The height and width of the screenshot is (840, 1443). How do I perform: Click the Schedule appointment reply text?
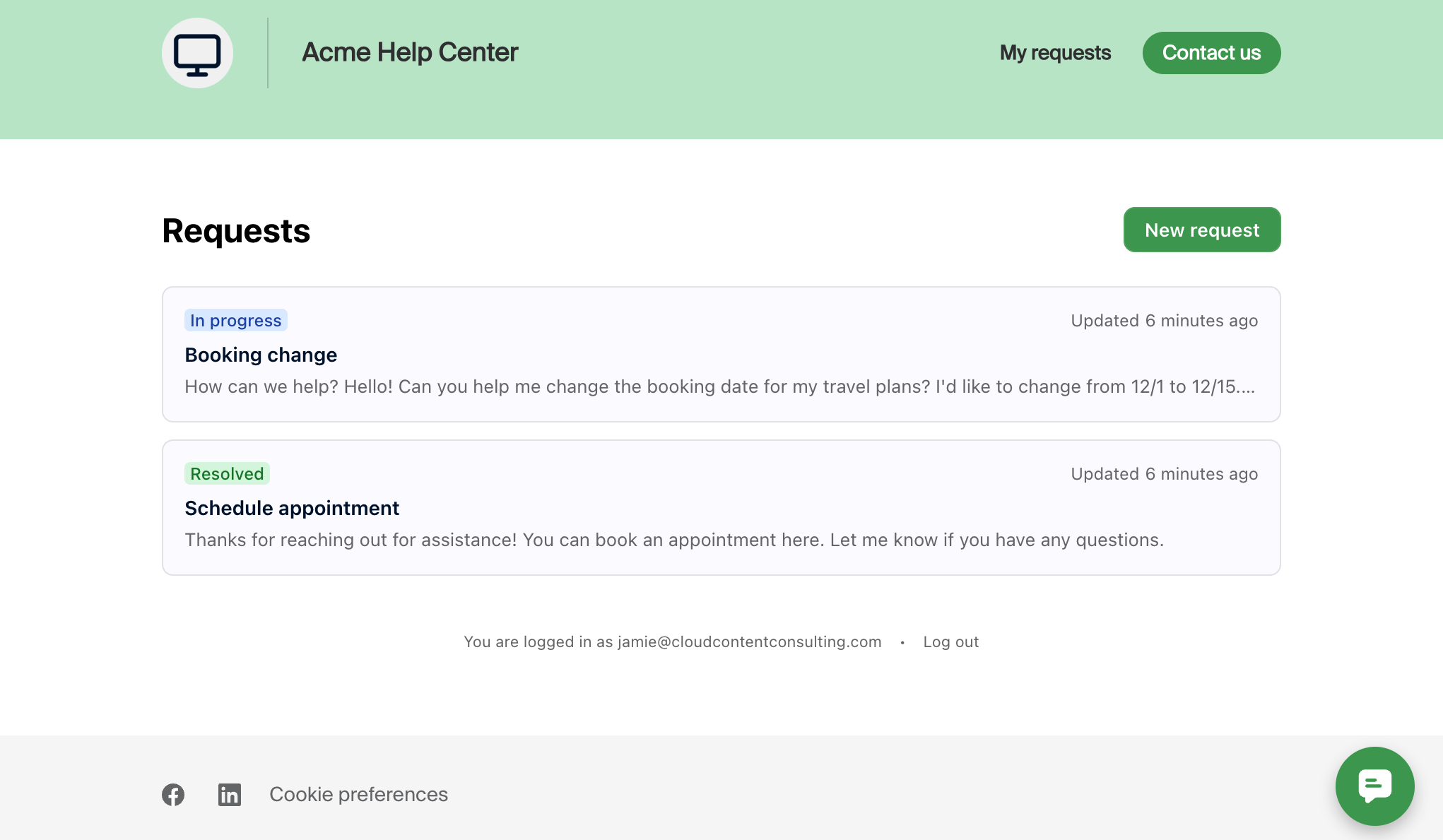click(x=674, y=540)
